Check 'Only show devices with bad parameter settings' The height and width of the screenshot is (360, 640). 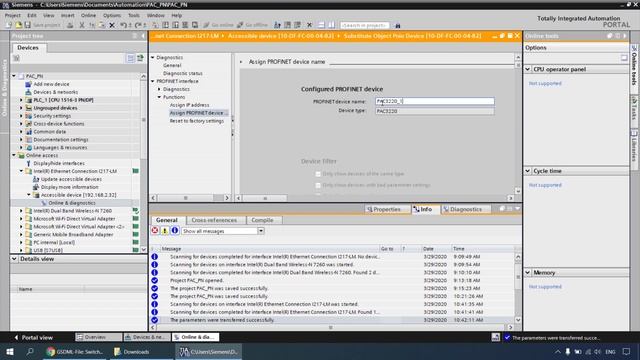coord(318,185)
